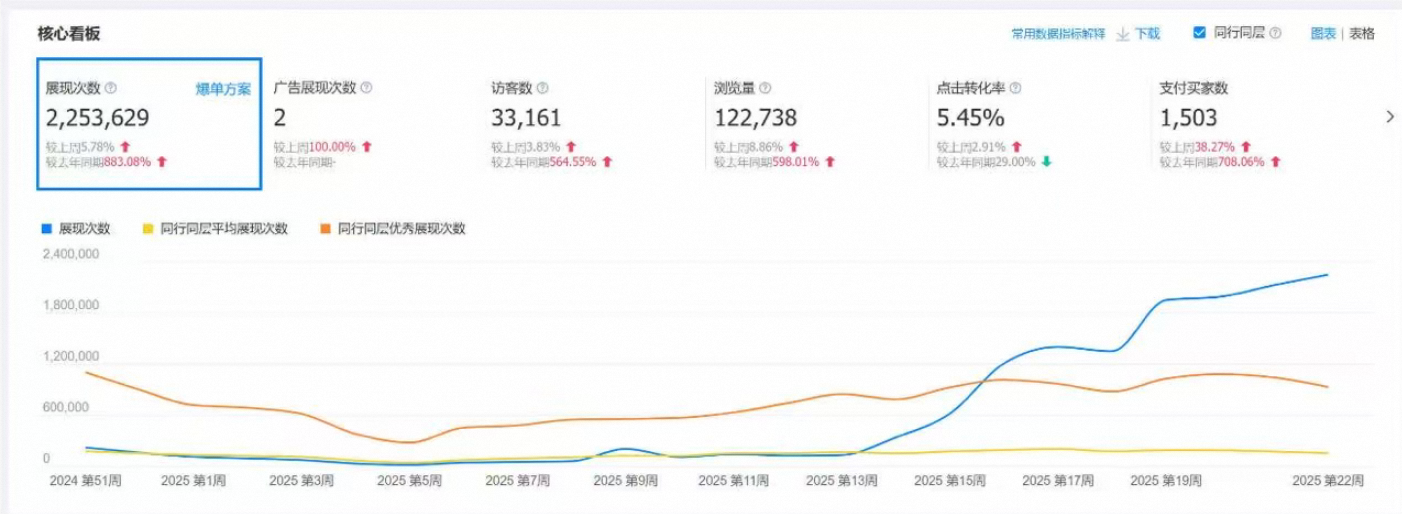Click help icon next to 同行同层
This screenshot has width=1402, height=514.
[1275, 33]
